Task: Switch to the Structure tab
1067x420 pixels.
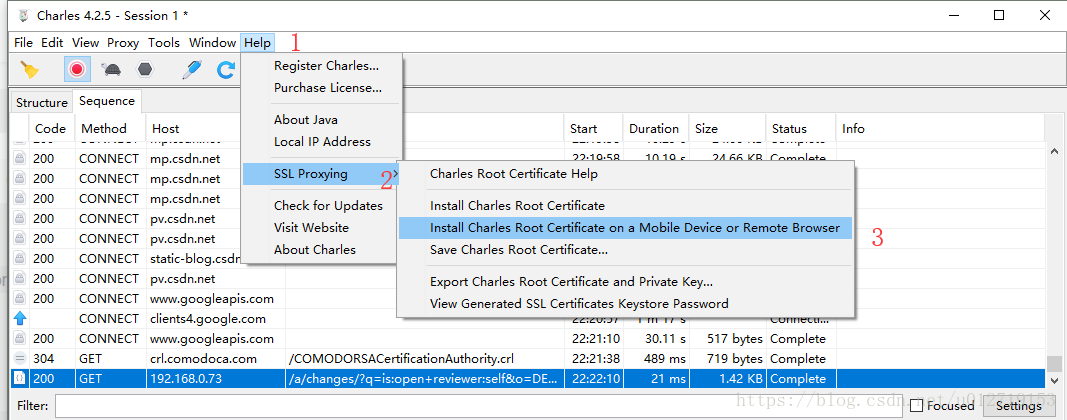Action: pos(42,103)
